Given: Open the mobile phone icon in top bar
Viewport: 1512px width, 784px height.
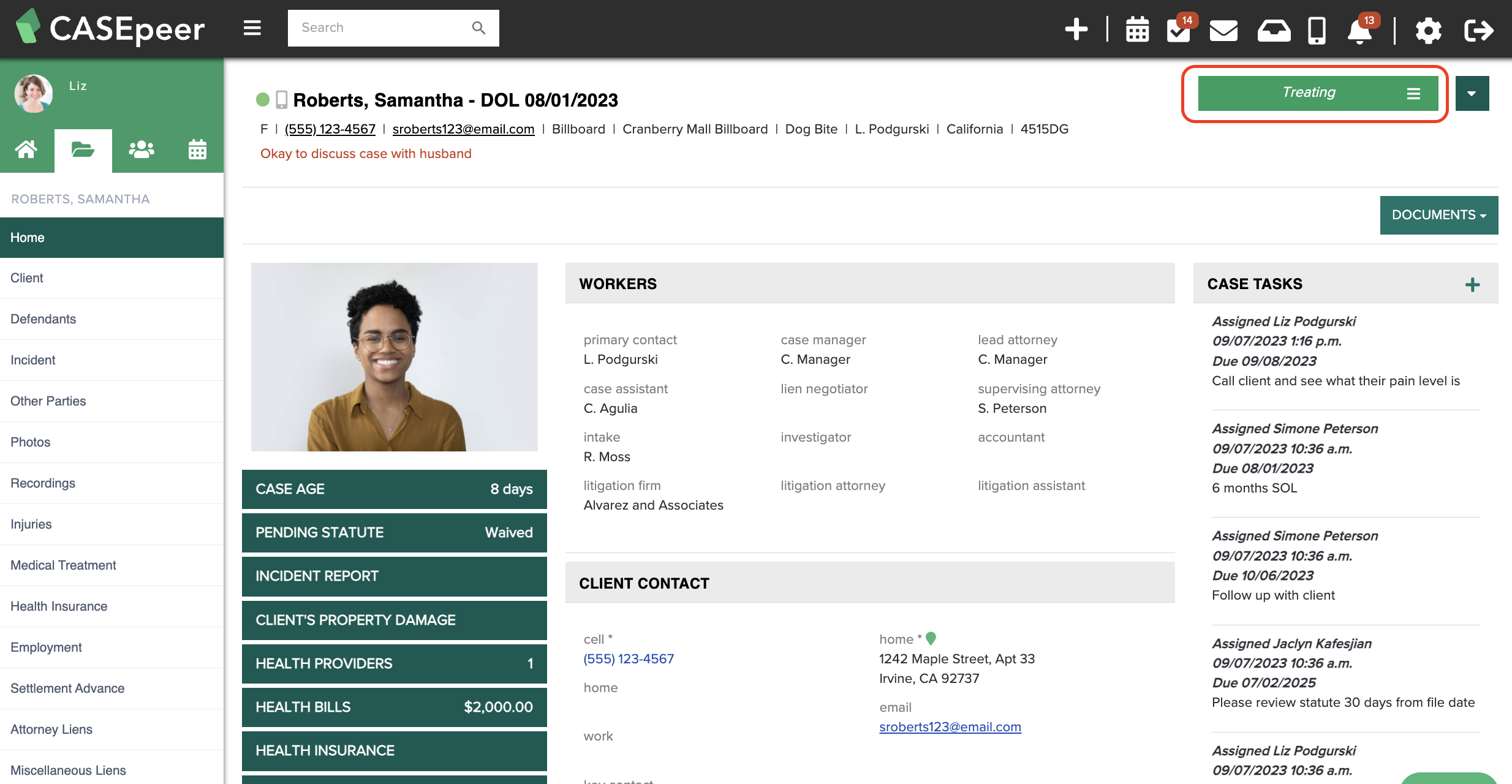Looking at the screenshot, I should point(1317,30).
